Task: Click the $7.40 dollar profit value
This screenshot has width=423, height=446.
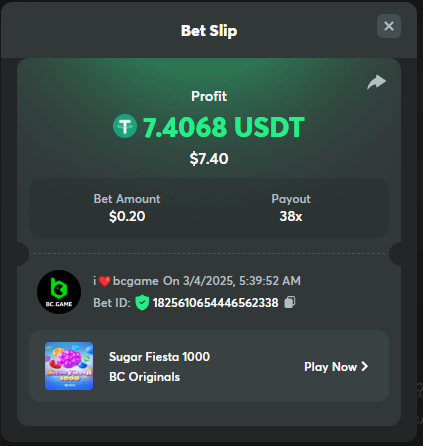Action: [209, 159]
